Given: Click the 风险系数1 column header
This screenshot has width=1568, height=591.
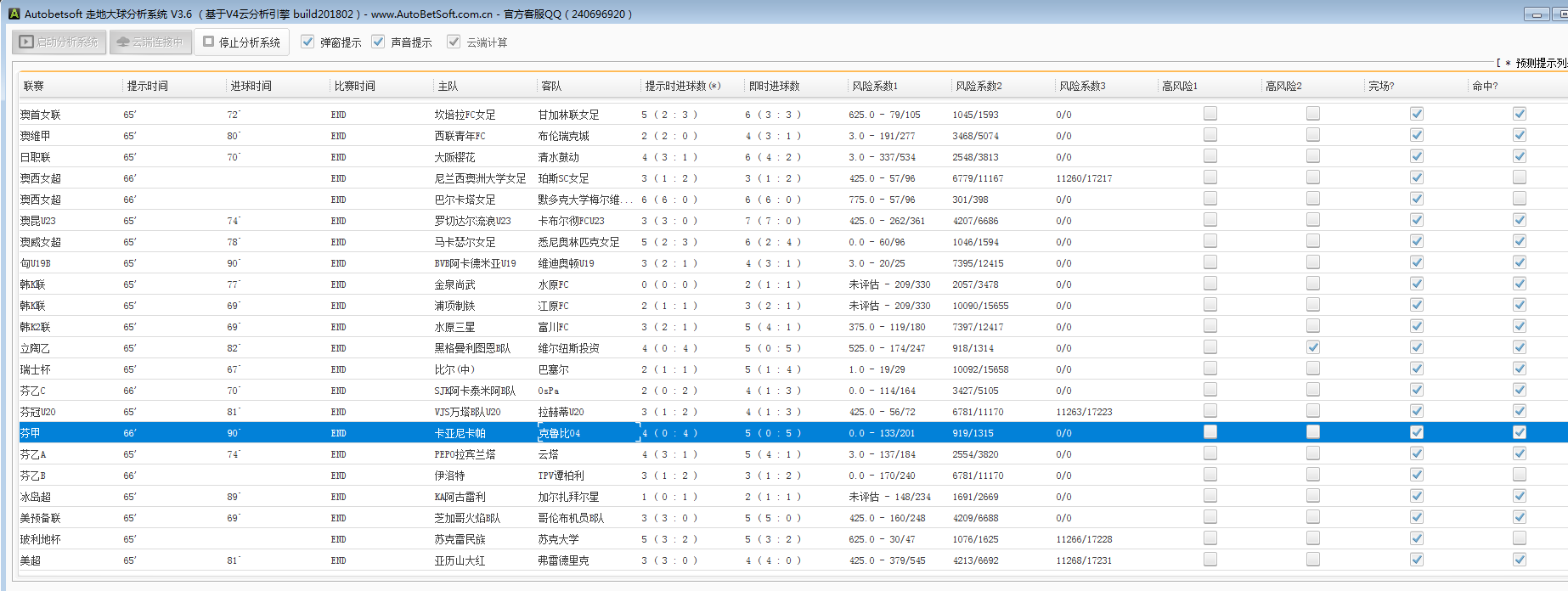Looking at the screenshot, I should coord(875,86).
